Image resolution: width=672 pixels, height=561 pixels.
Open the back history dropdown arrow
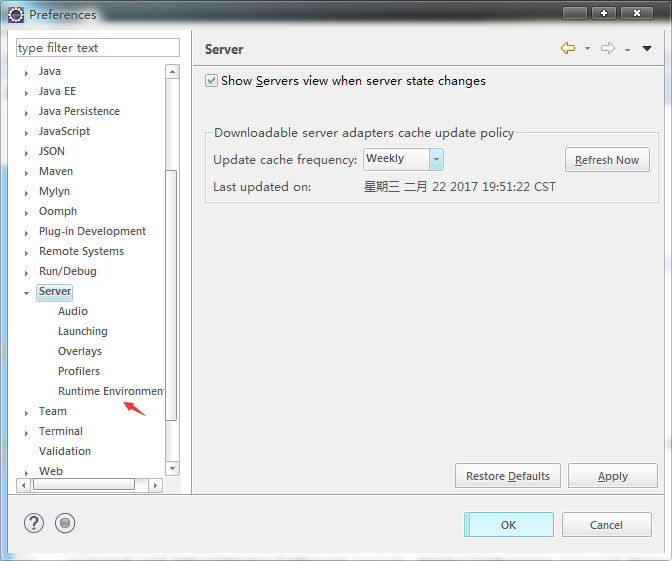(x=587, y=48)
